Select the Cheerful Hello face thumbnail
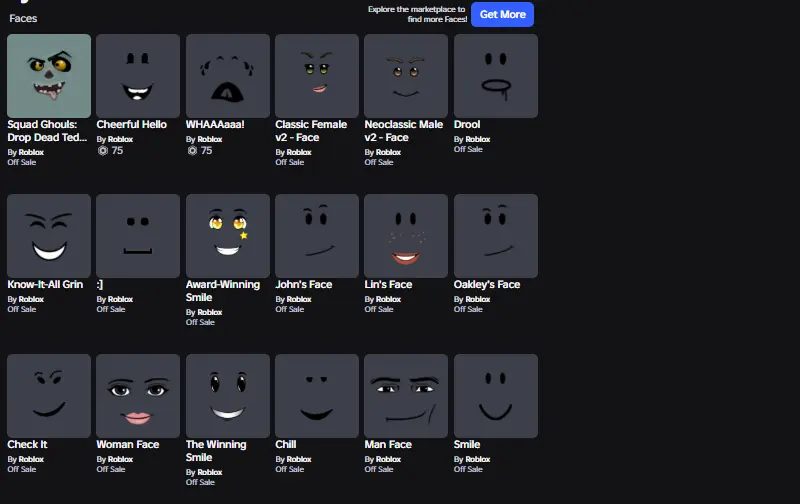 pos(138,76)
